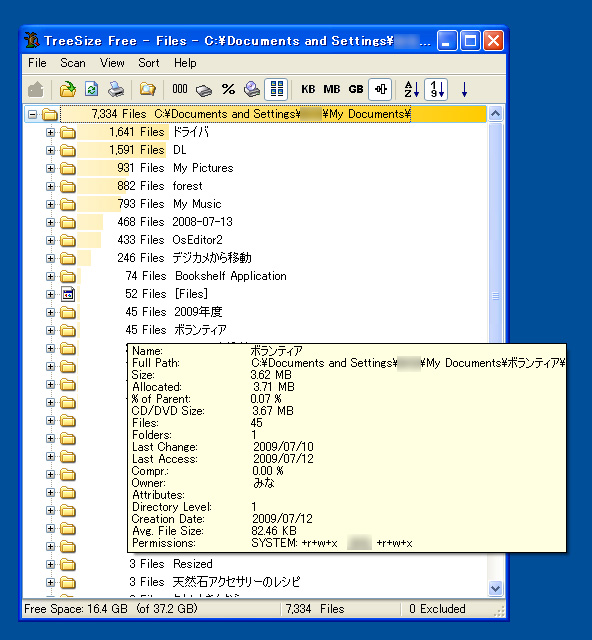Click folder icon of 天然石アクセサリーのレシピ row

point(68,583)
